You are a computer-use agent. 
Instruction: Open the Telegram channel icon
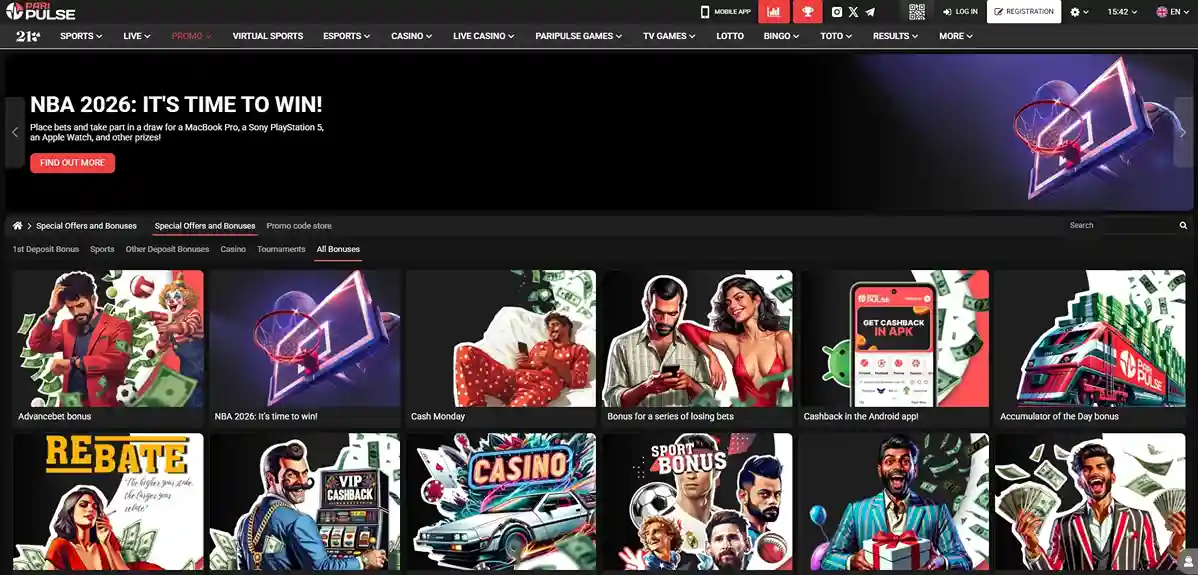(x=869, y=12)
